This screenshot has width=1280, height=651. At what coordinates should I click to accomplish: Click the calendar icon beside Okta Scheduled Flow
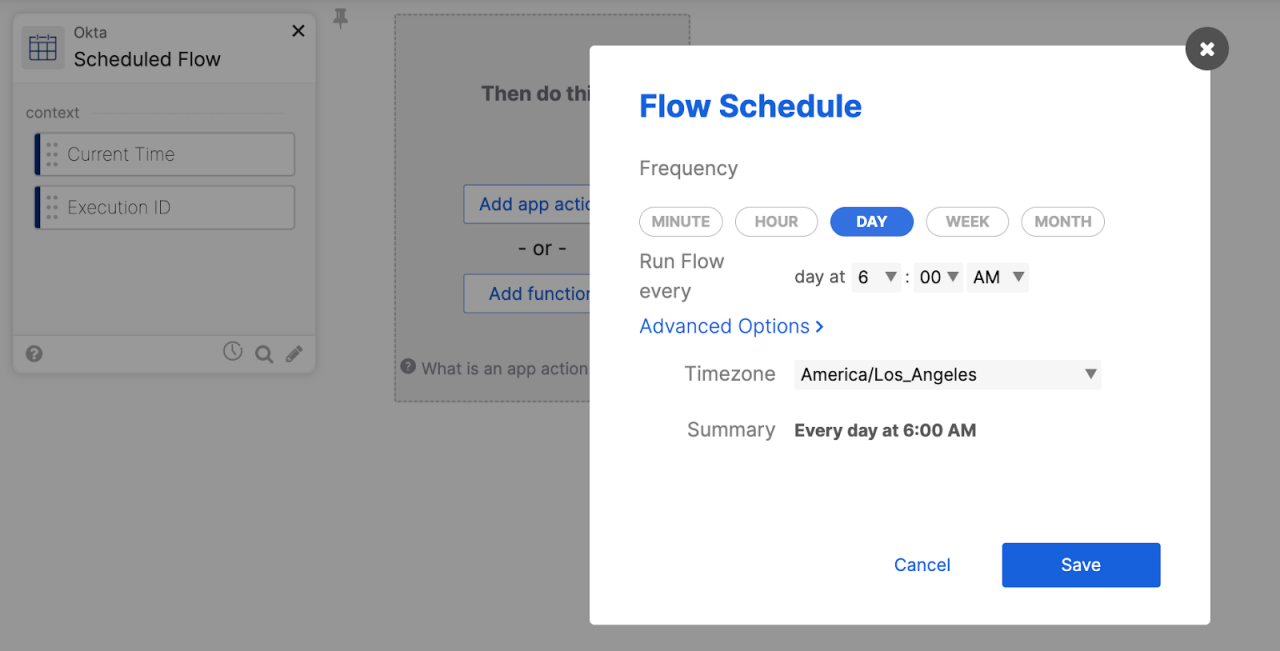coord(41,46)
